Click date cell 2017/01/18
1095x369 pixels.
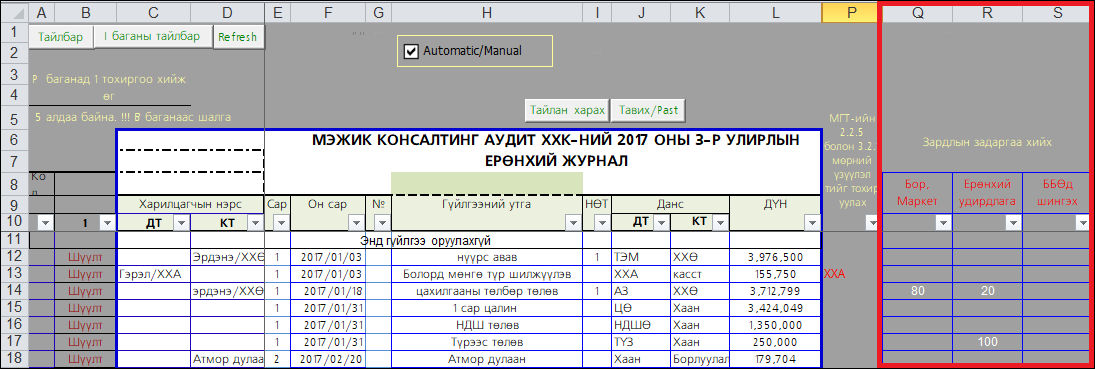(328, 291)
